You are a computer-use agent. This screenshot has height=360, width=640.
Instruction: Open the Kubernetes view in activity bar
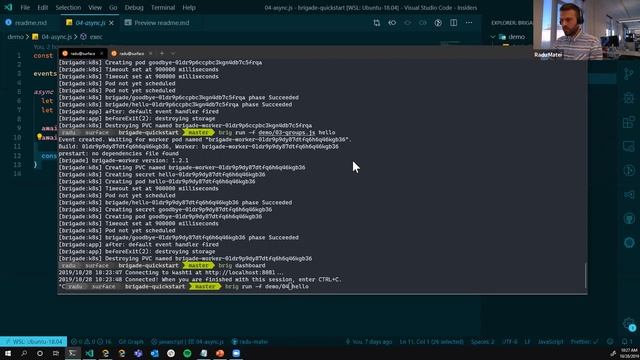[629, 242]
